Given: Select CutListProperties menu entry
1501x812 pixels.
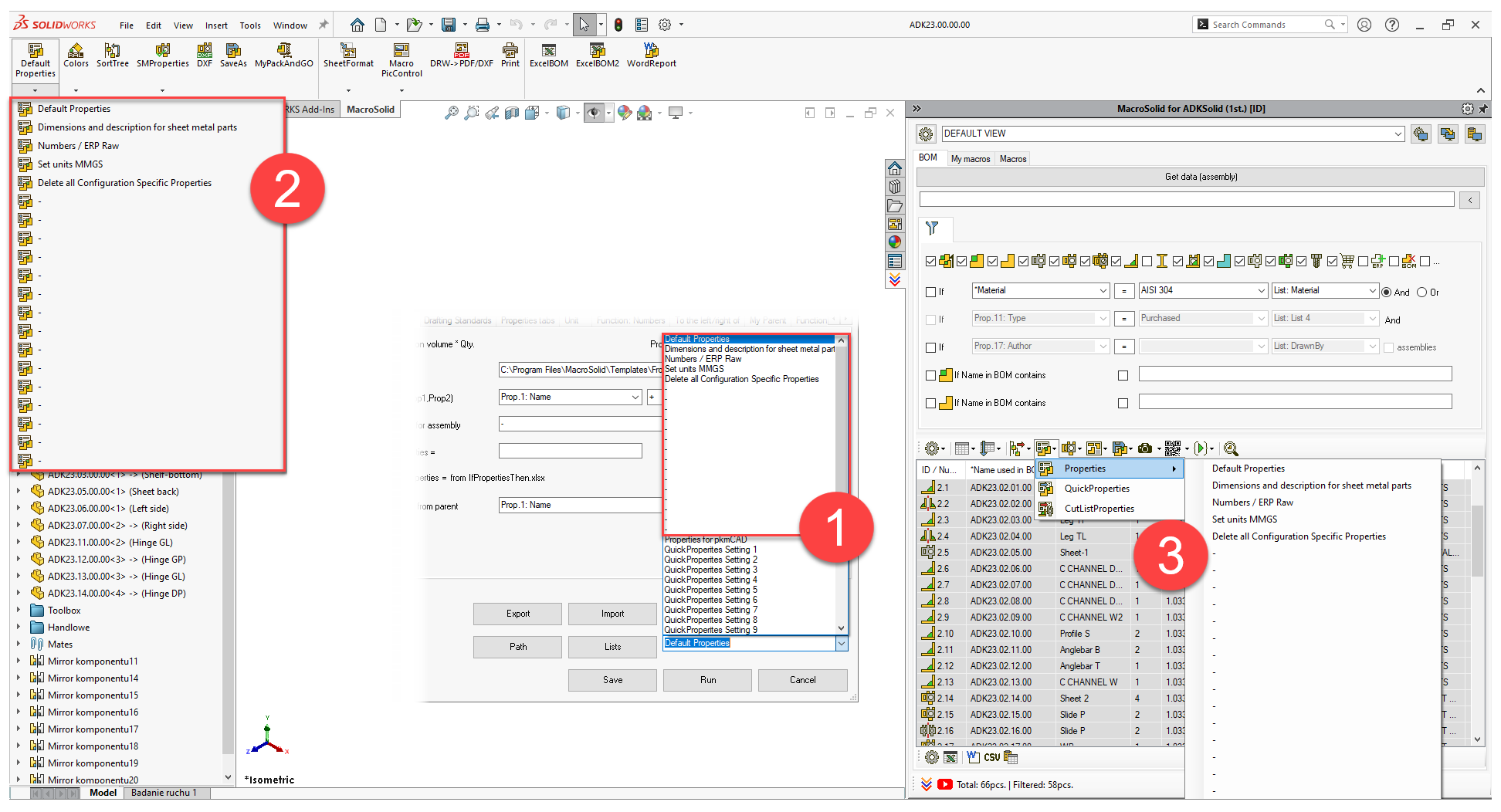Looking at the screenshot, I should coord(1110,509).
